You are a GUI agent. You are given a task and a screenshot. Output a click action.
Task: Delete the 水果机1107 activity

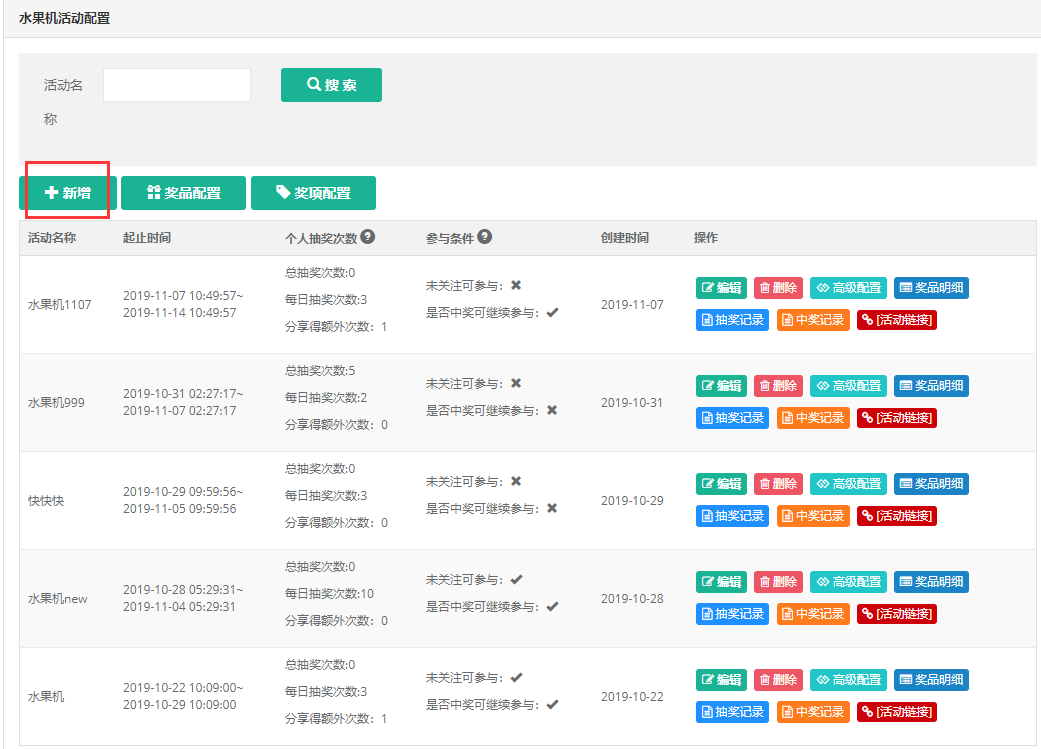point(778,288)
